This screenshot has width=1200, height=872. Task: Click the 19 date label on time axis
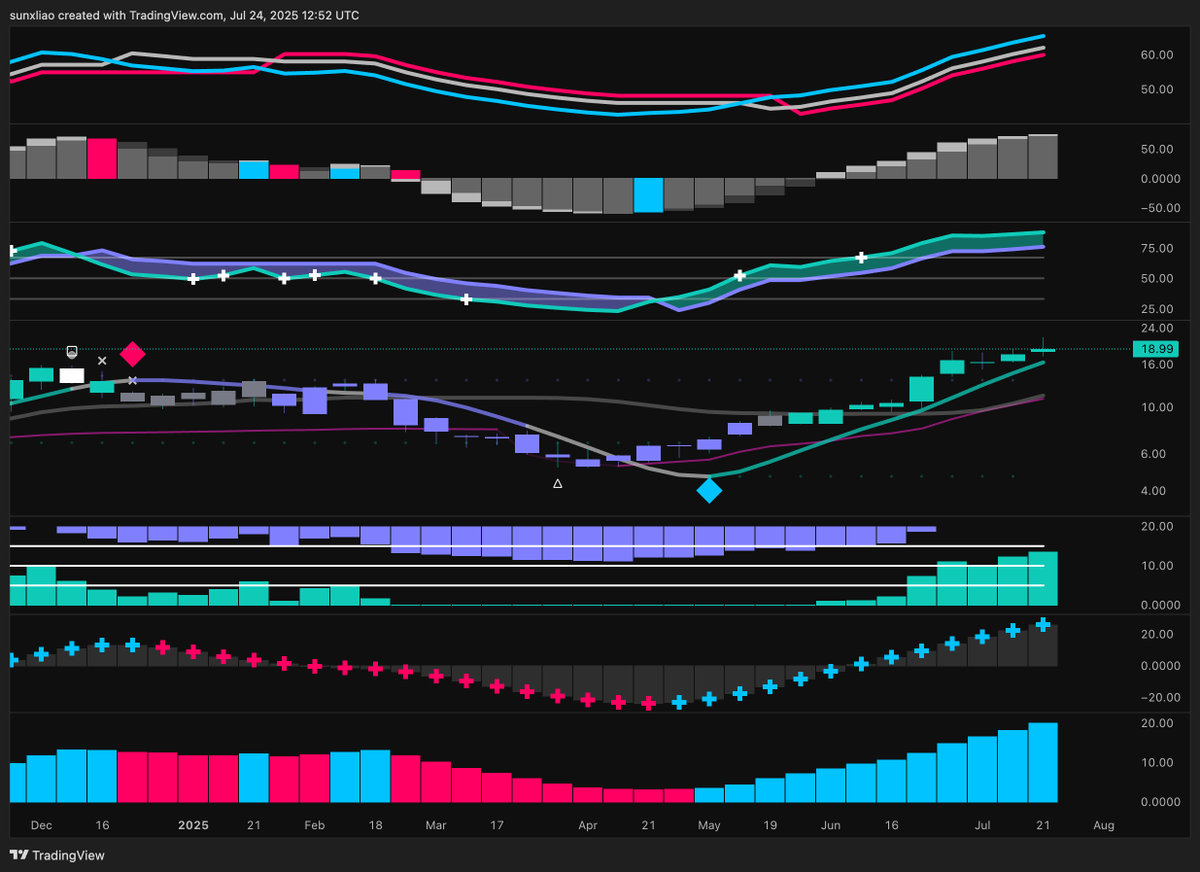pos(770,826)
